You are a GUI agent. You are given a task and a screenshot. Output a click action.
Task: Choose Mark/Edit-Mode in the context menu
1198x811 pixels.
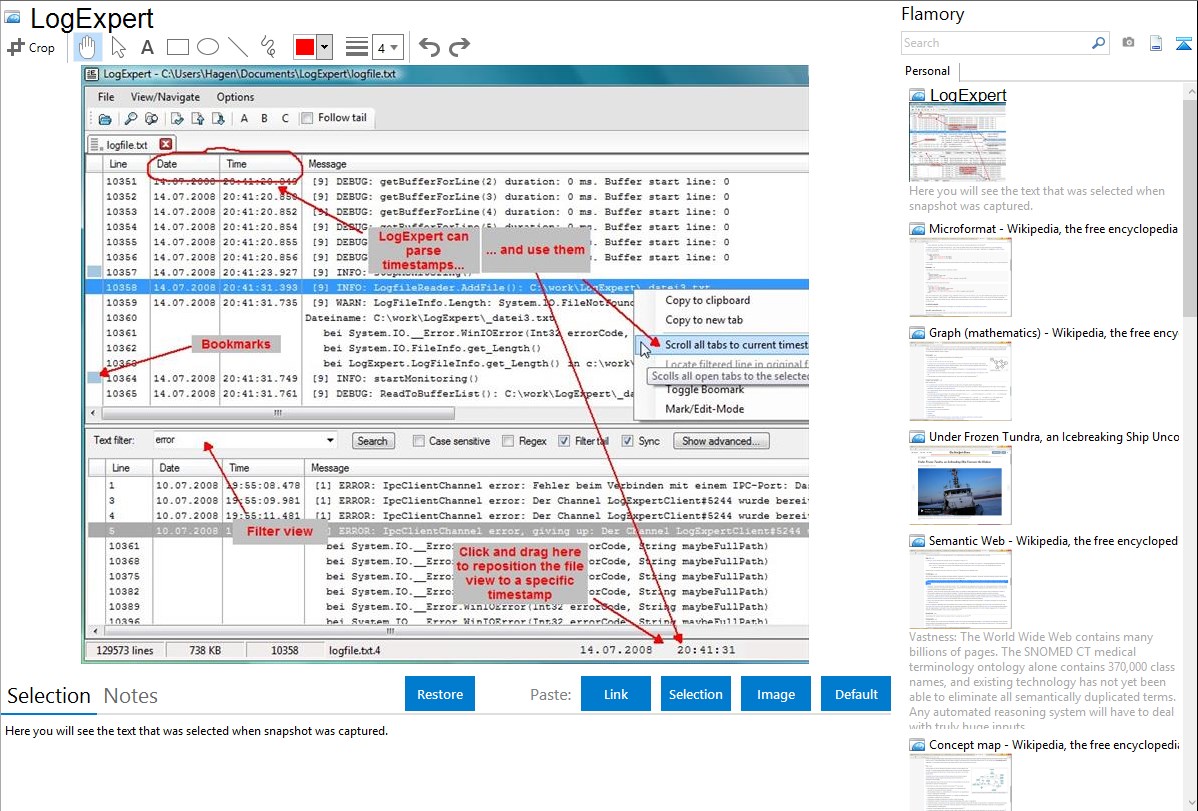[x=704, y=409]
